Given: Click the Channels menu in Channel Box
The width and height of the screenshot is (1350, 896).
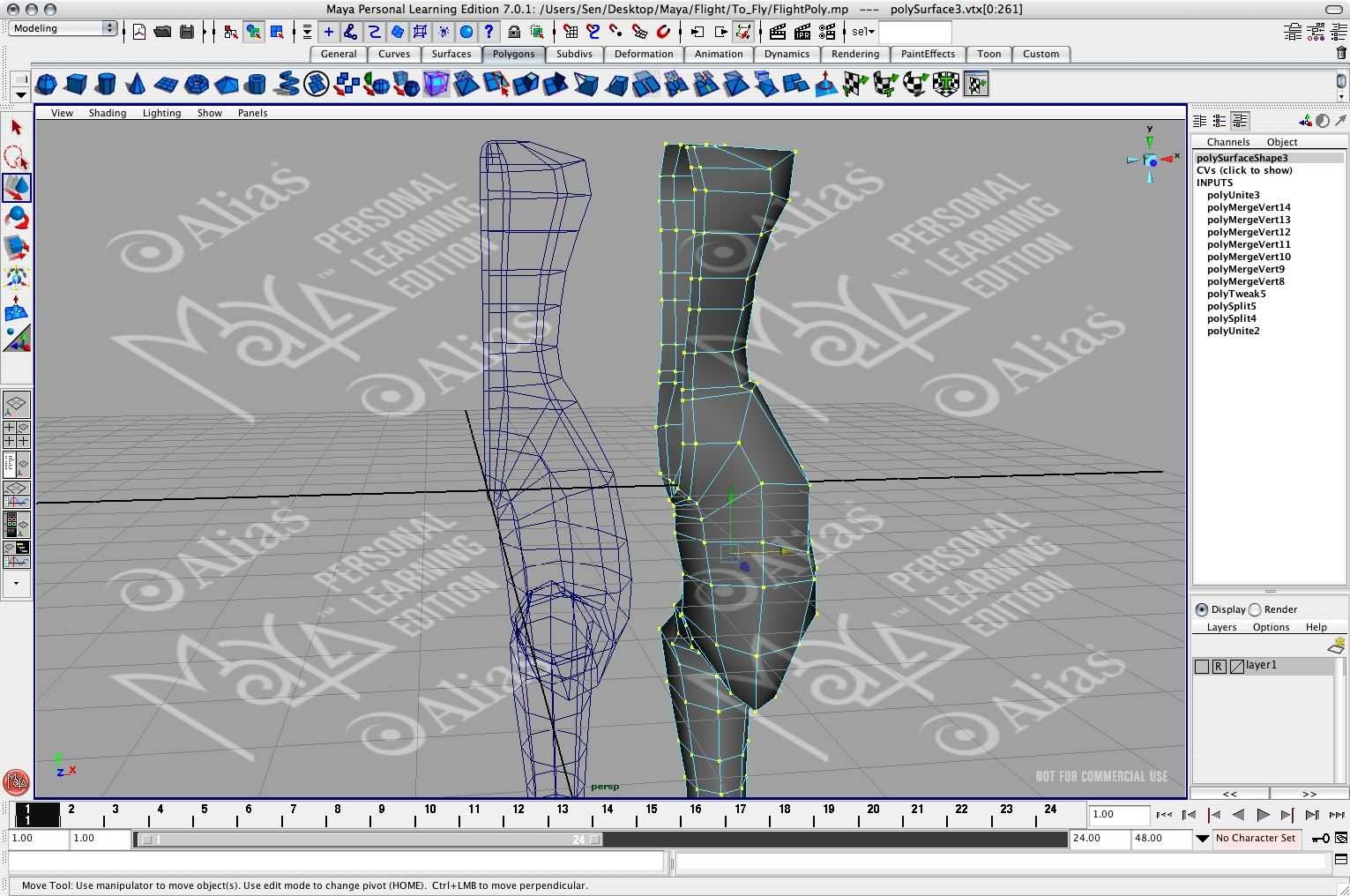Looking at the screenshot, I should [1227, 142].
